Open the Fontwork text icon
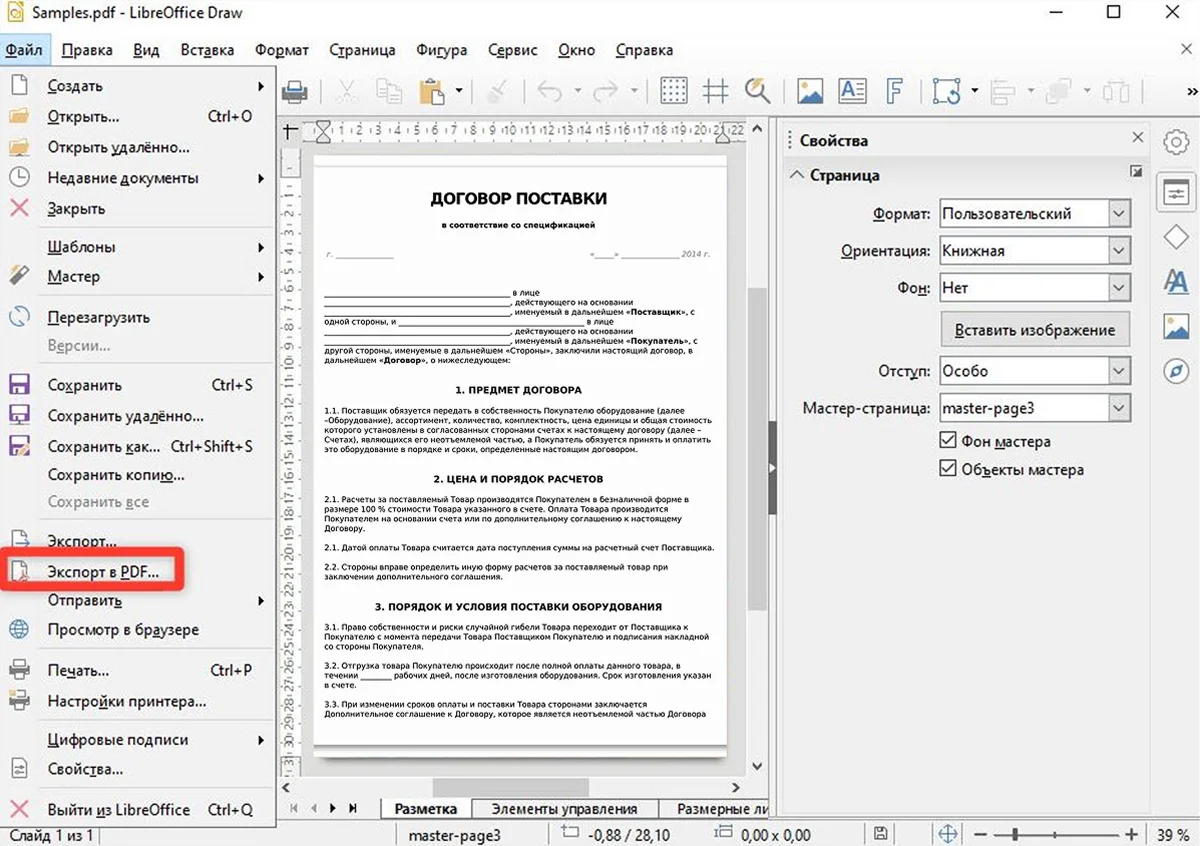This screenshot has width=1200, height=846. (x=895, y=92)
